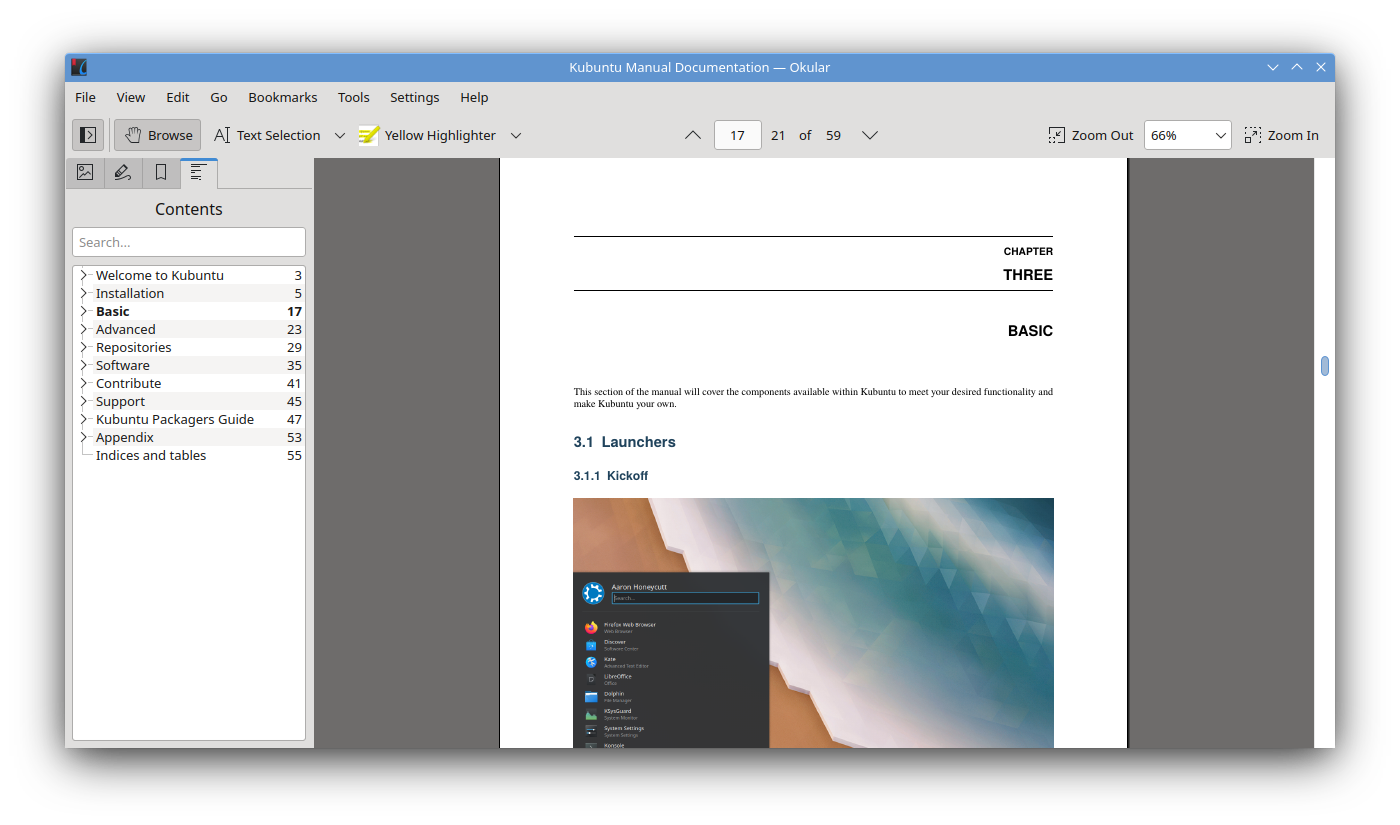Click the Kickoff screenshot image in document
The width and height of the screenshot is (1400, 825).
813,623
